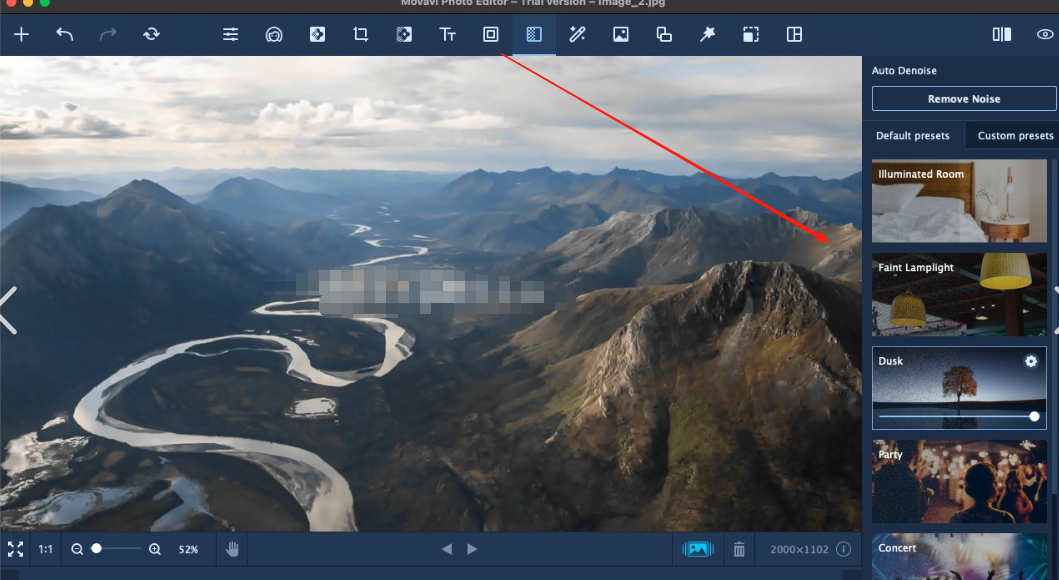The height and width of the screenshot is (580, 1059).
Task: Zoom out with the minus magnifier
Action: point(77,550)
